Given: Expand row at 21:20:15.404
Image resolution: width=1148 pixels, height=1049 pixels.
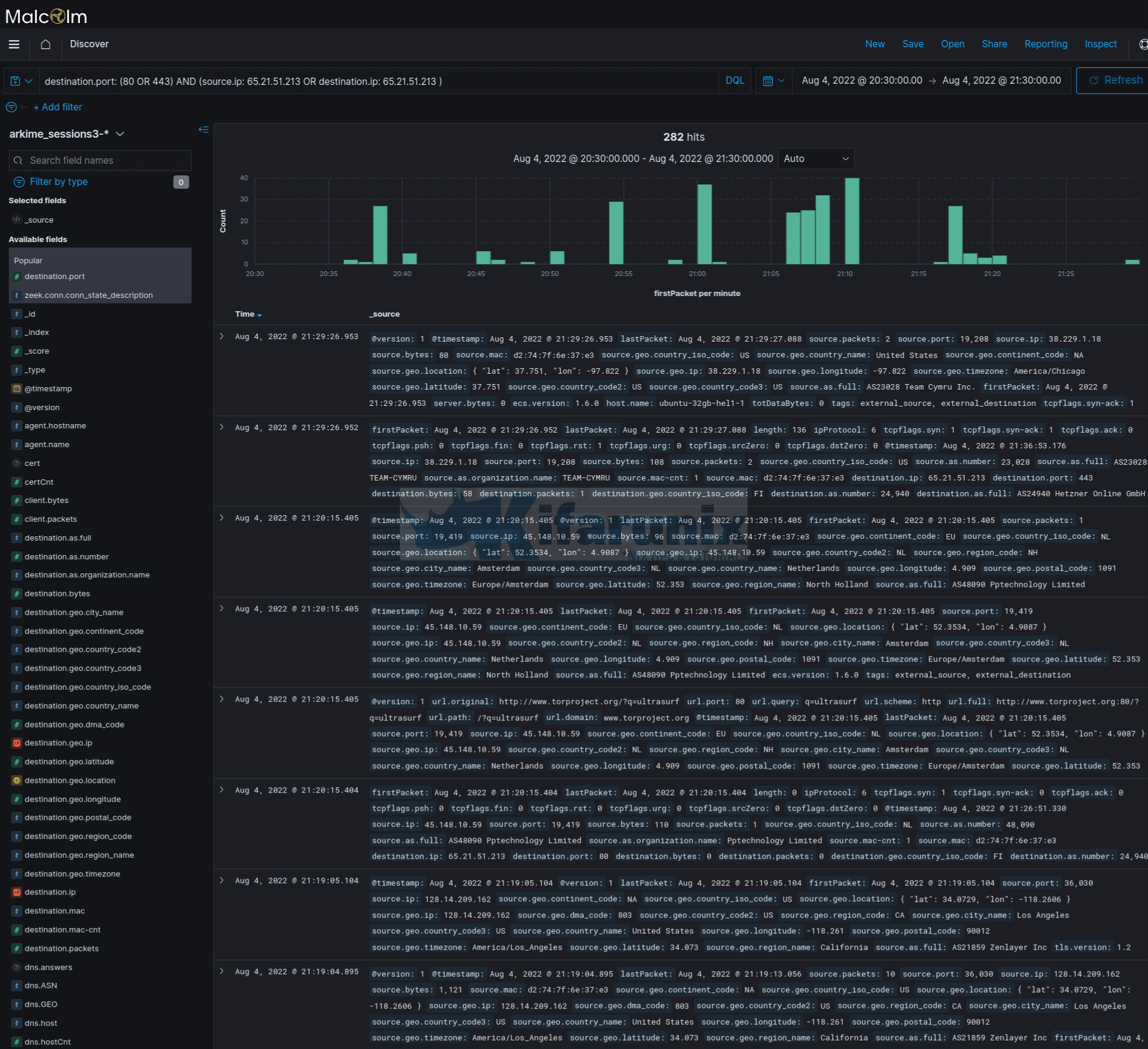Looking at the screenshot, I should pos(222,790).
